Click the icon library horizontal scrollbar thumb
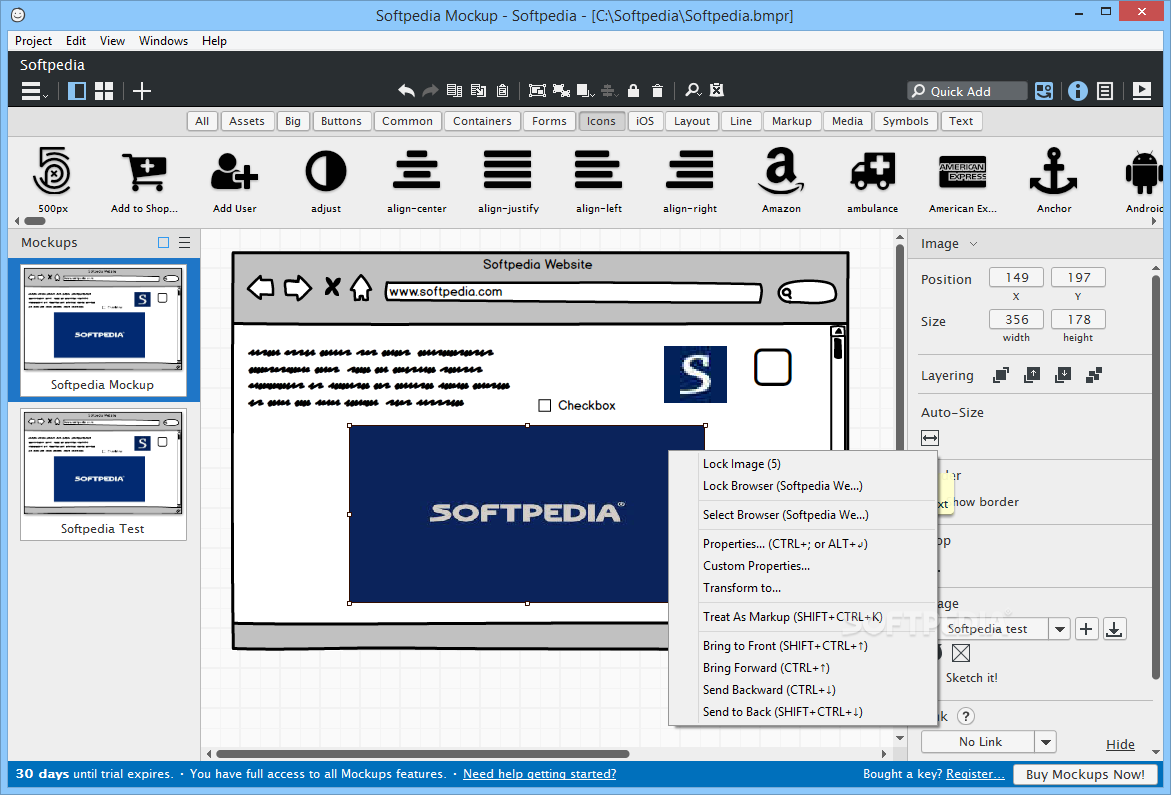The image size is (1171, 795). 34,221
